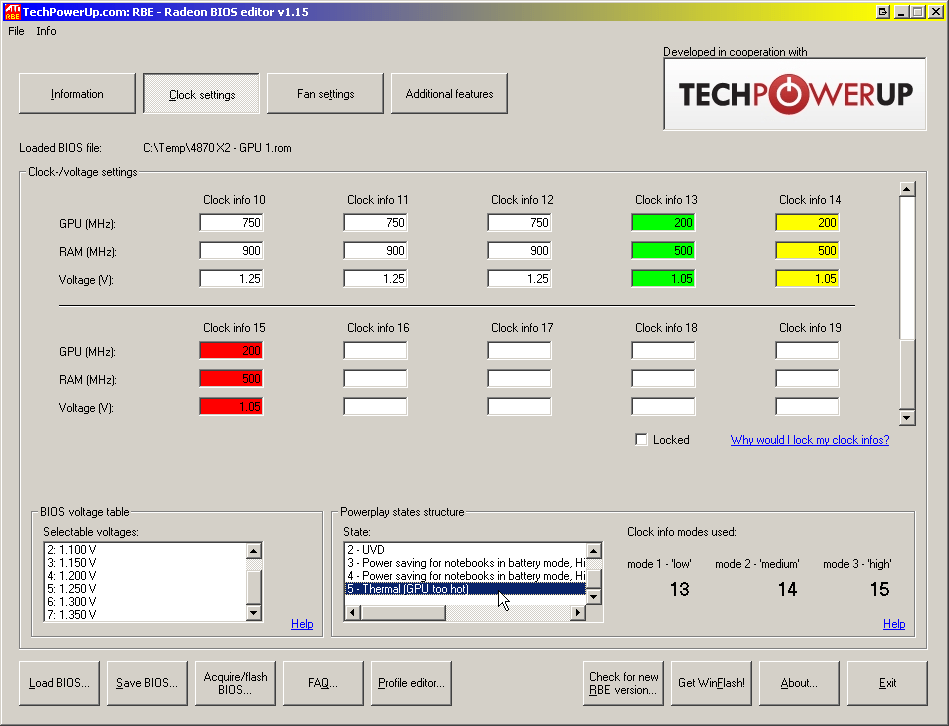Click the Get WinFlash! button
Viewport: 949px width, 726px height.
711,682
